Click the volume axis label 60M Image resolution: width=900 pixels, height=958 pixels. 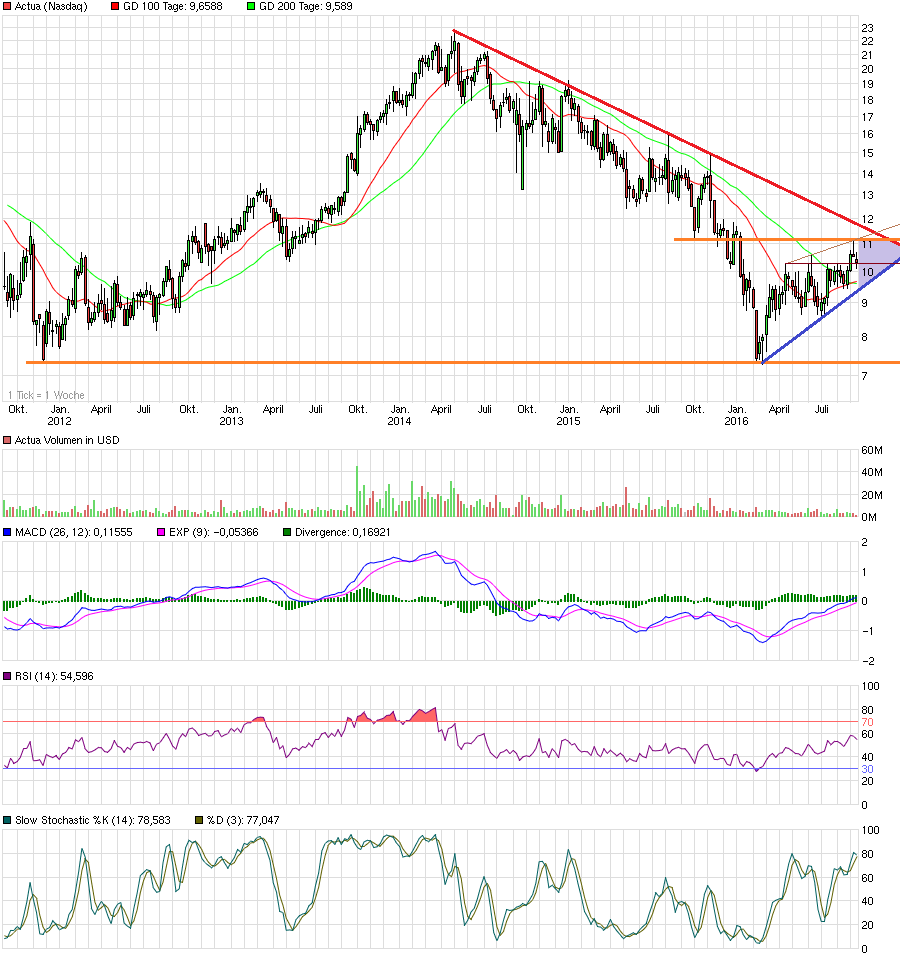tap(872, 451)
